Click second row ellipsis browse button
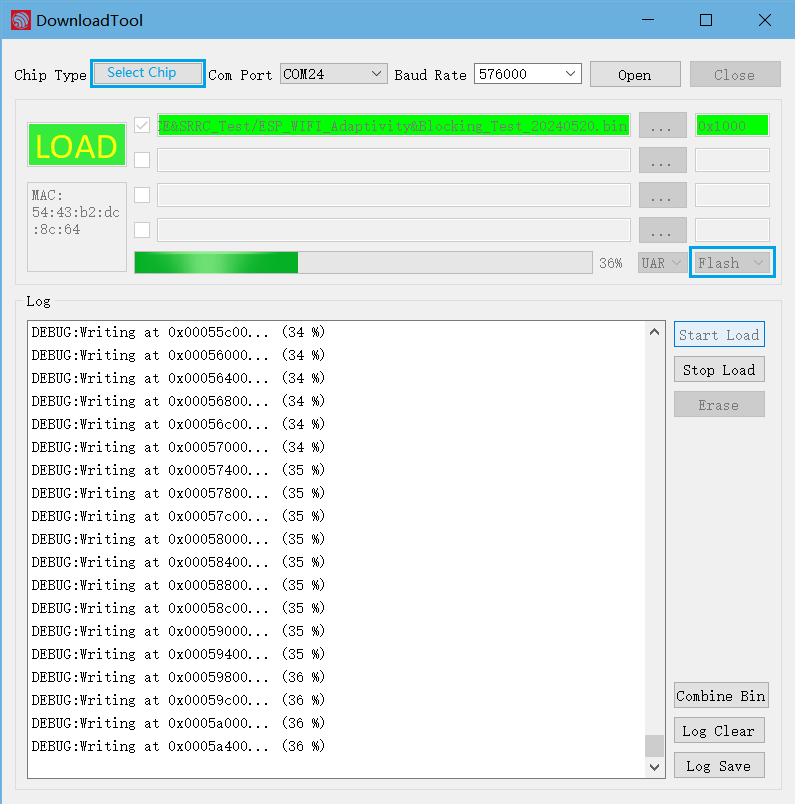This screenshot has width=795, height=804. (x=662, y=160)
